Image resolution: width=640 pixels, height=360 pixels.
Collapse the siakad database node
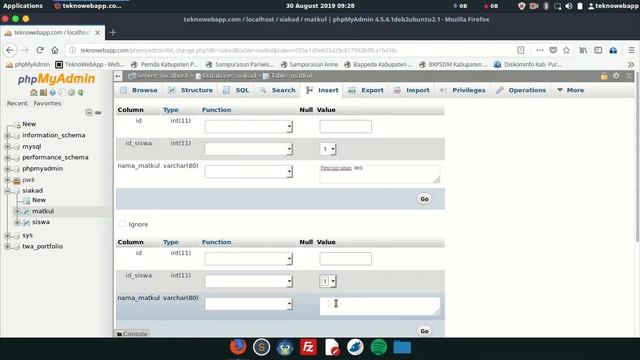pos(7,191)
